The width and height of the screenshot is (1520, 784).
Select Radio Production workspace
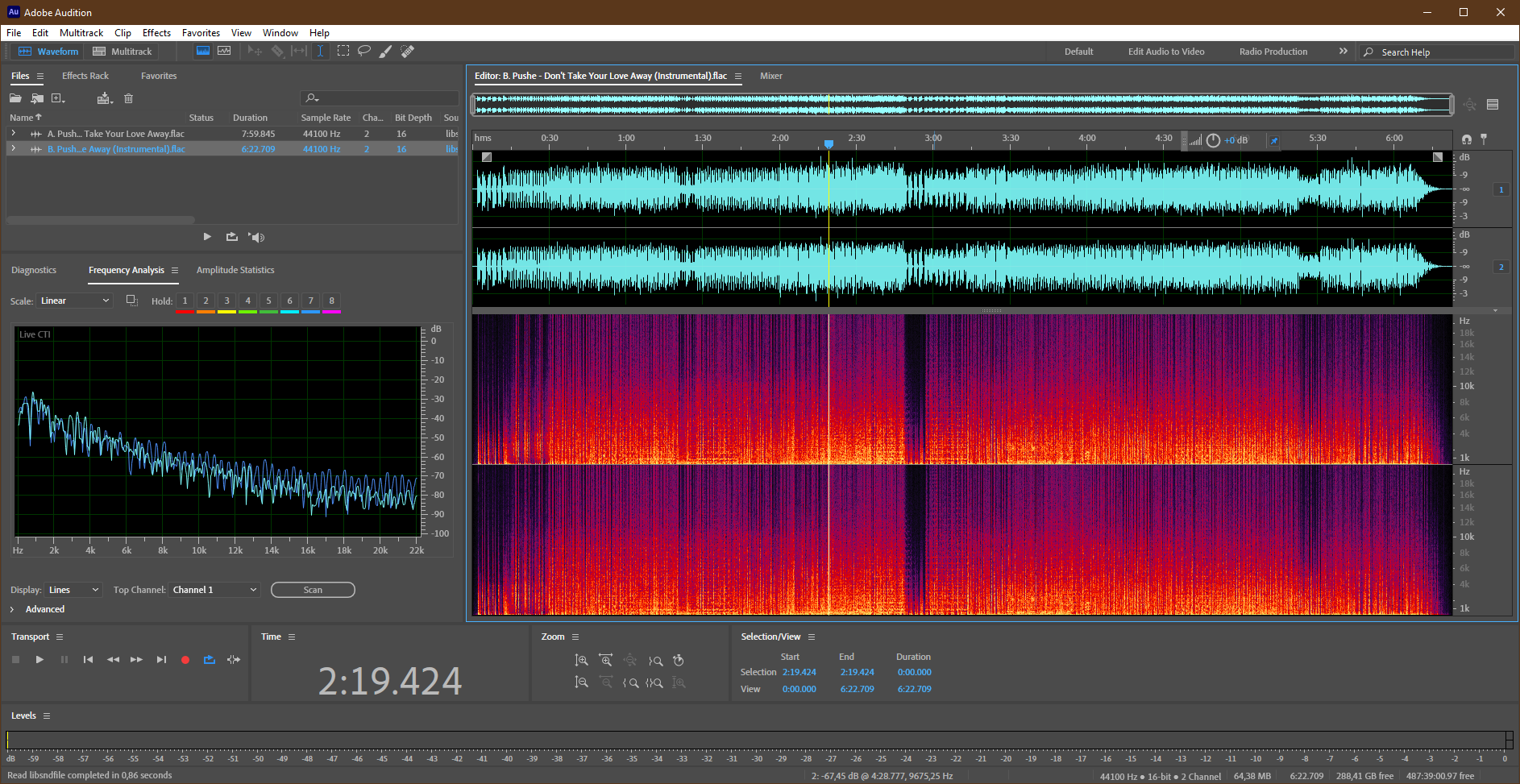point(1273,52)
